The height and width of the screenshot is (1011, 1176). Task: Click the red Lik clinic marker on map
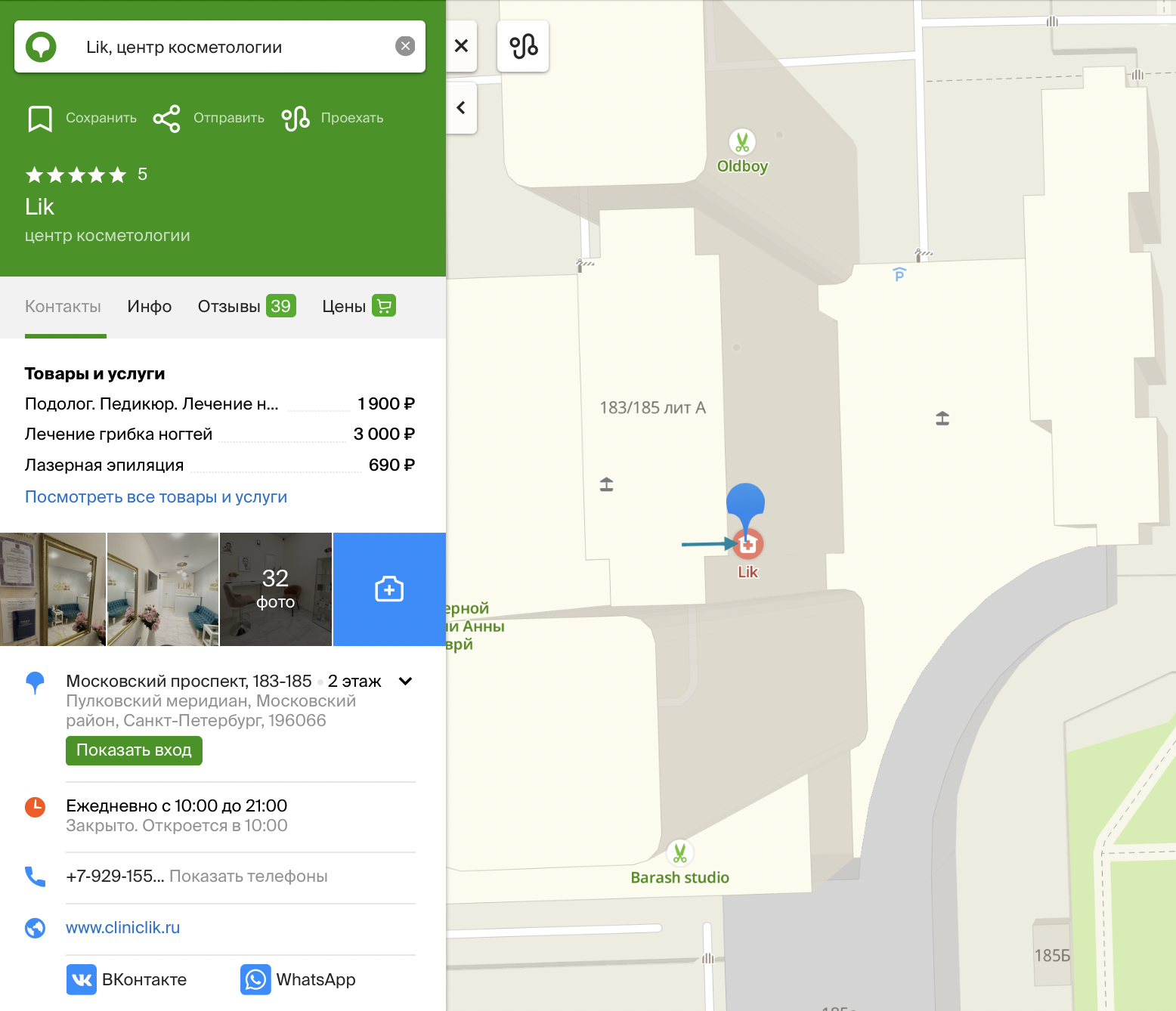tap(747, 544)
